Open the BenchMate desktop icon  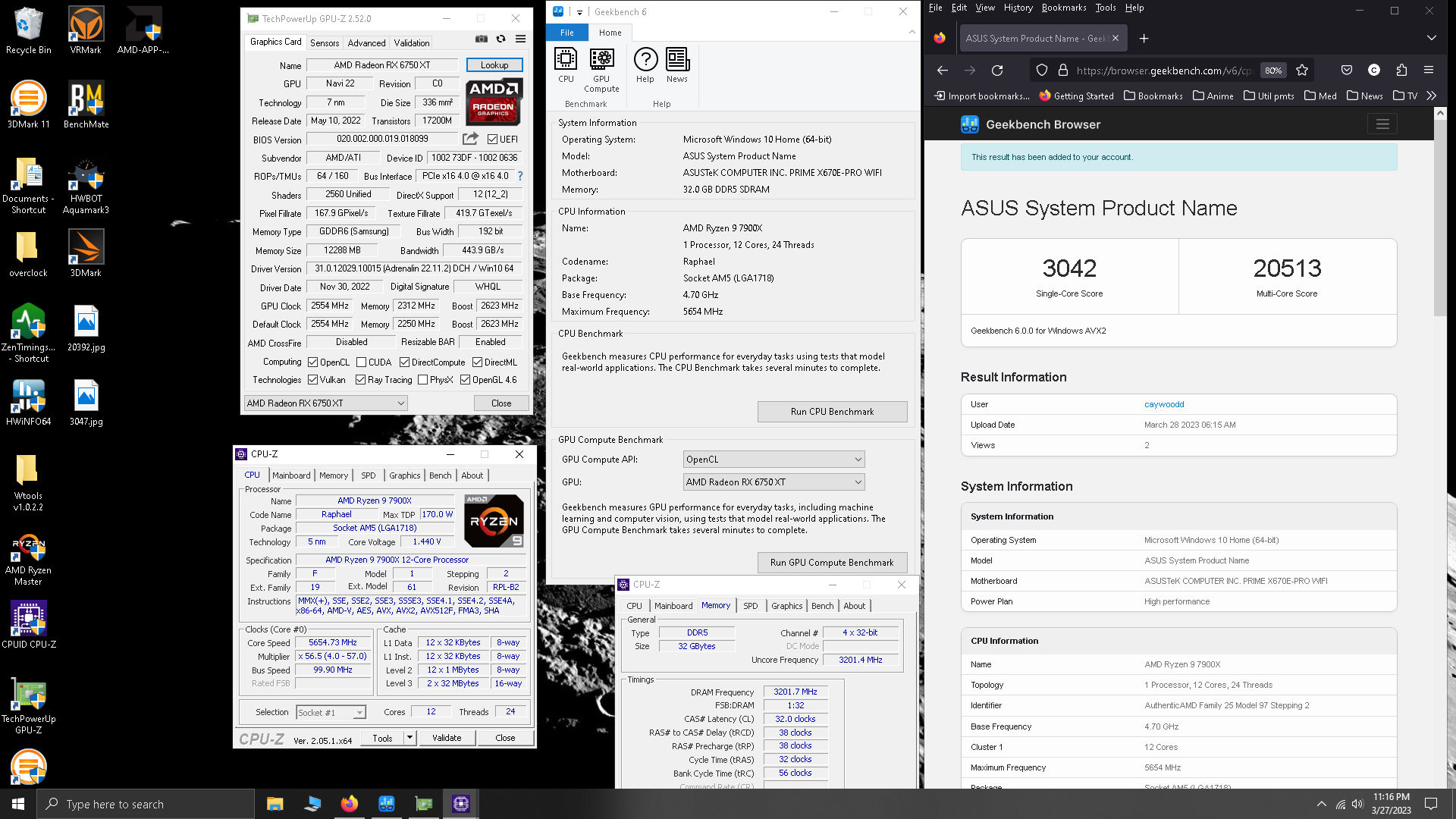click(x=86, y=105)
